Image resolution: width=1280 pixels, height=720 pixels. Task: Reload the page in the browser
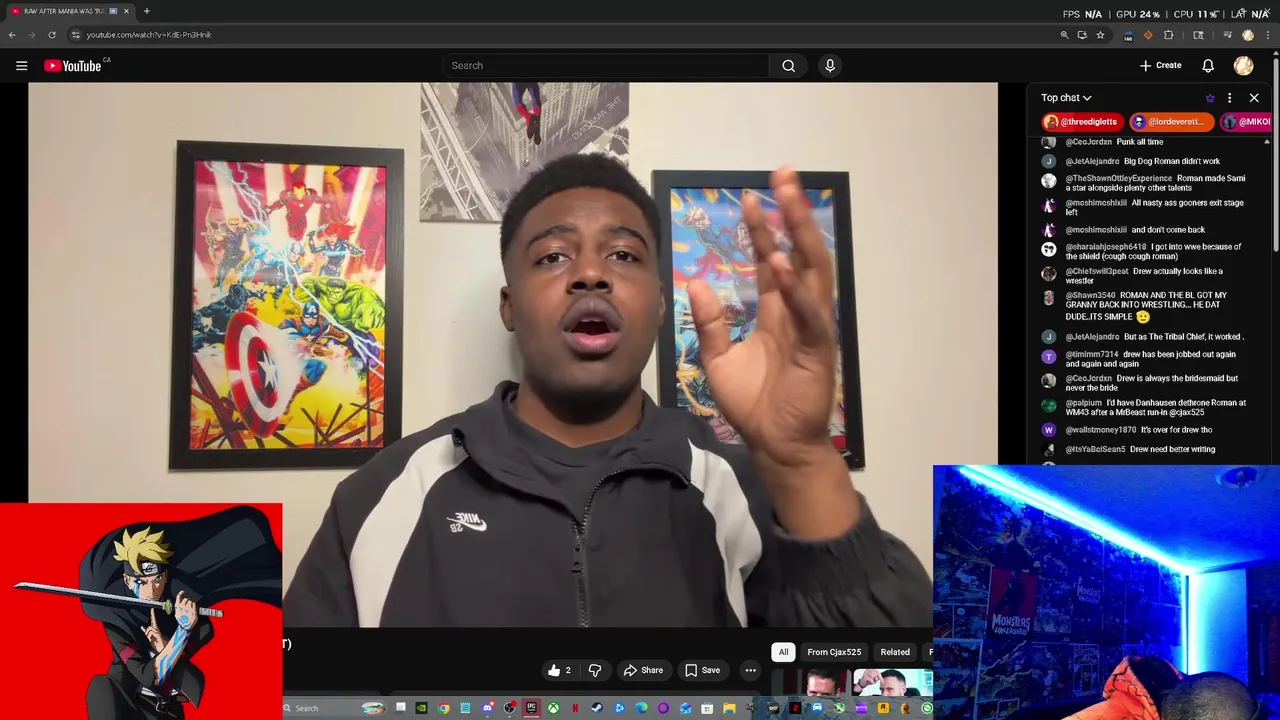pyautogui.click(x=52, y=34)
